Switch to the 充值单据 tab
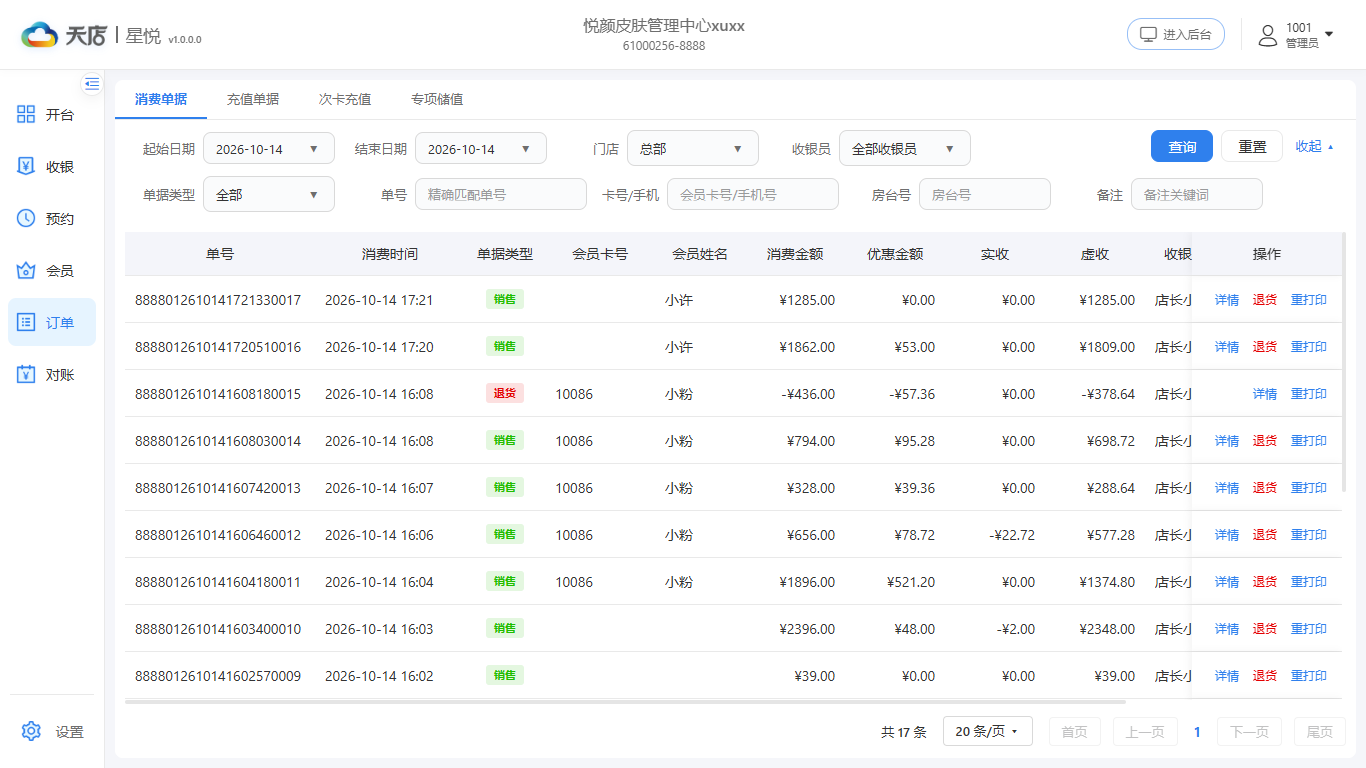The image size is (1366, 768). tap(253, 99)
